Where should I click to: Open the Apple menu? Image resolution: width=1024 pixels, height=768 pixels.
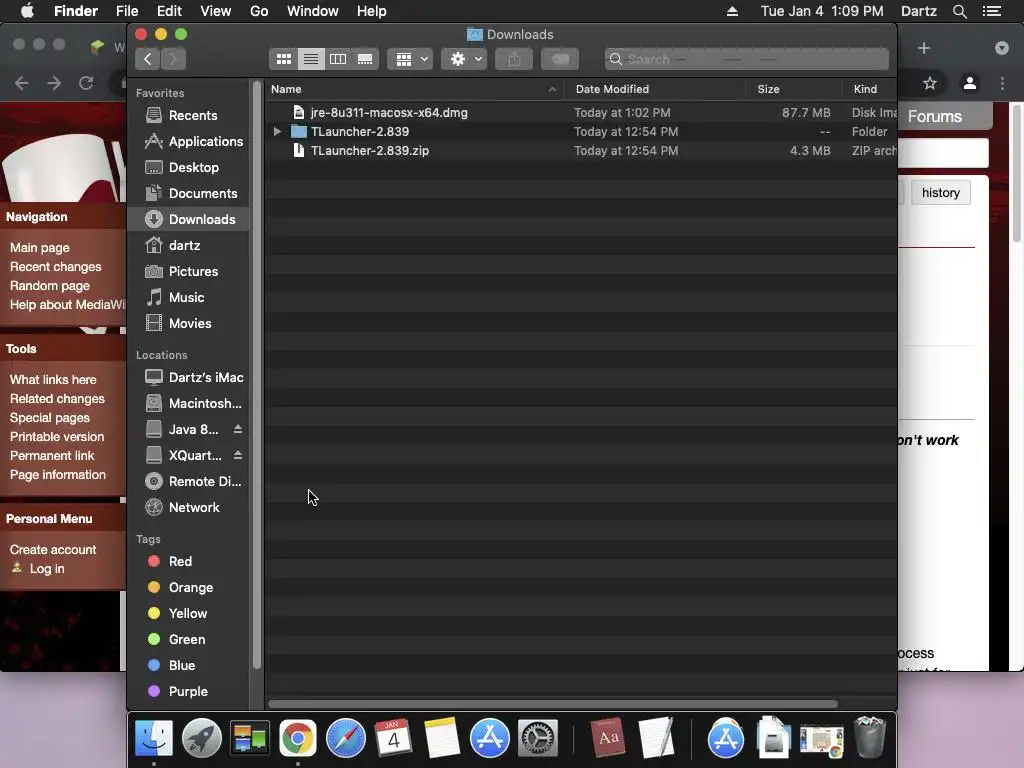coord(27,11)
